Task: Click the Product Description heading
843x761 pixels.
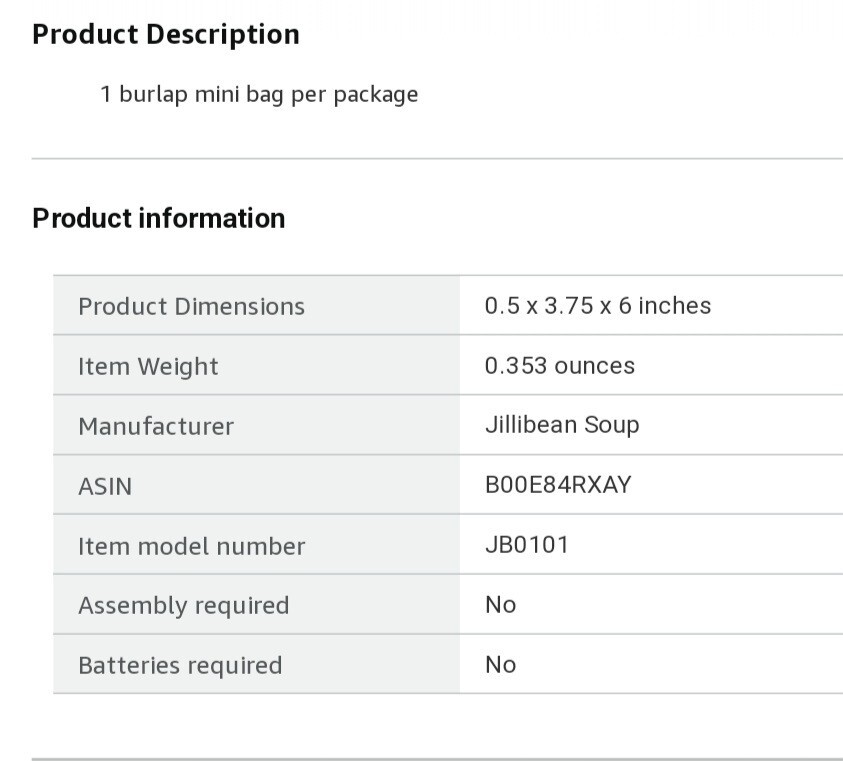Action: [x=165, y=34]
